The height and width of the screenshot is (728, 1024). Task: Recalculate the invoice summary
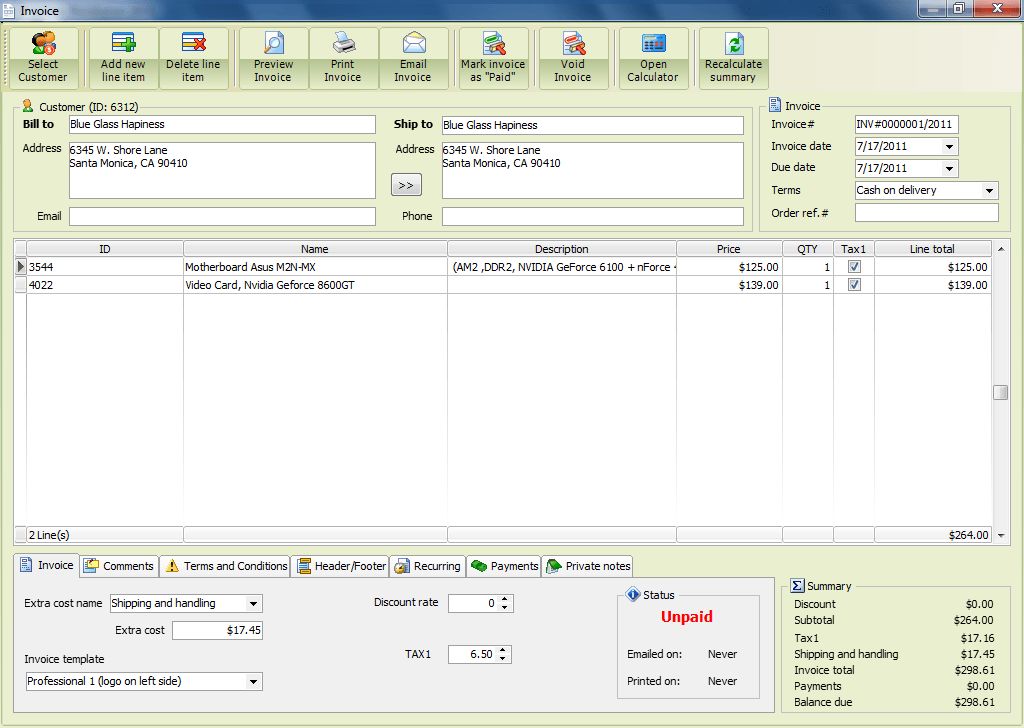pyautogui.click(x=733, y=58)
